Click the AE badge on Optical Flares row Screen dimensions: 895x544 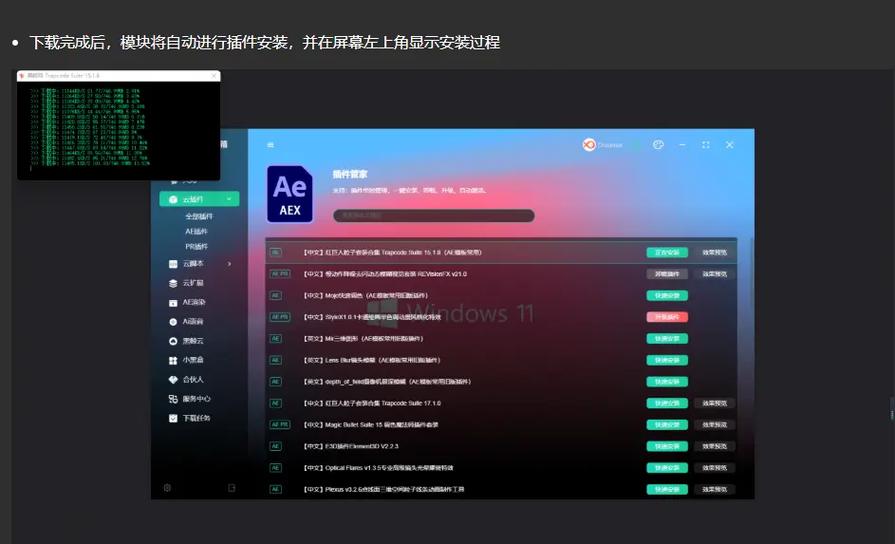[276, 468]
